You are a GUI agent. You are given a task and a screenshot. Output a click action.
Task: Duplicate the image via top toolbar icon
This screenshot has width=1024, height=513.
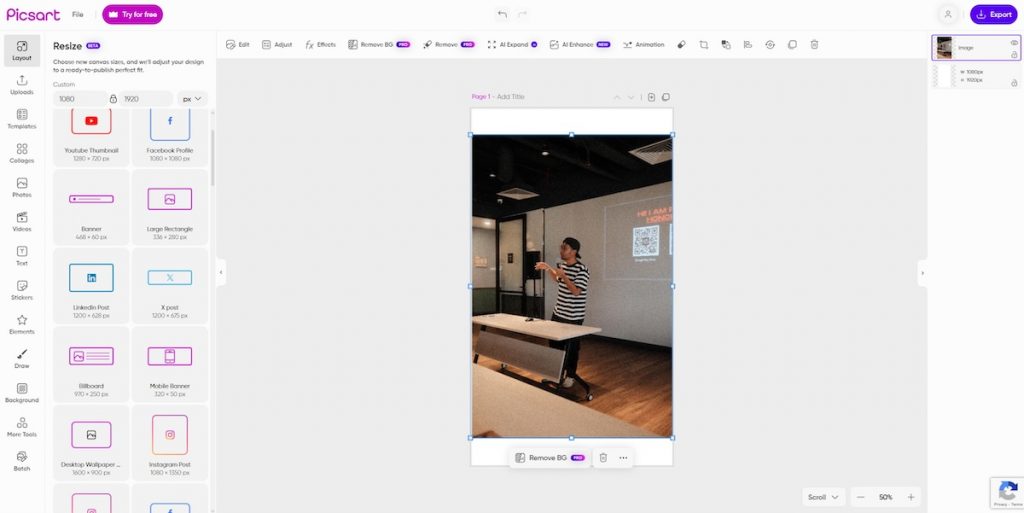[792, 44]
